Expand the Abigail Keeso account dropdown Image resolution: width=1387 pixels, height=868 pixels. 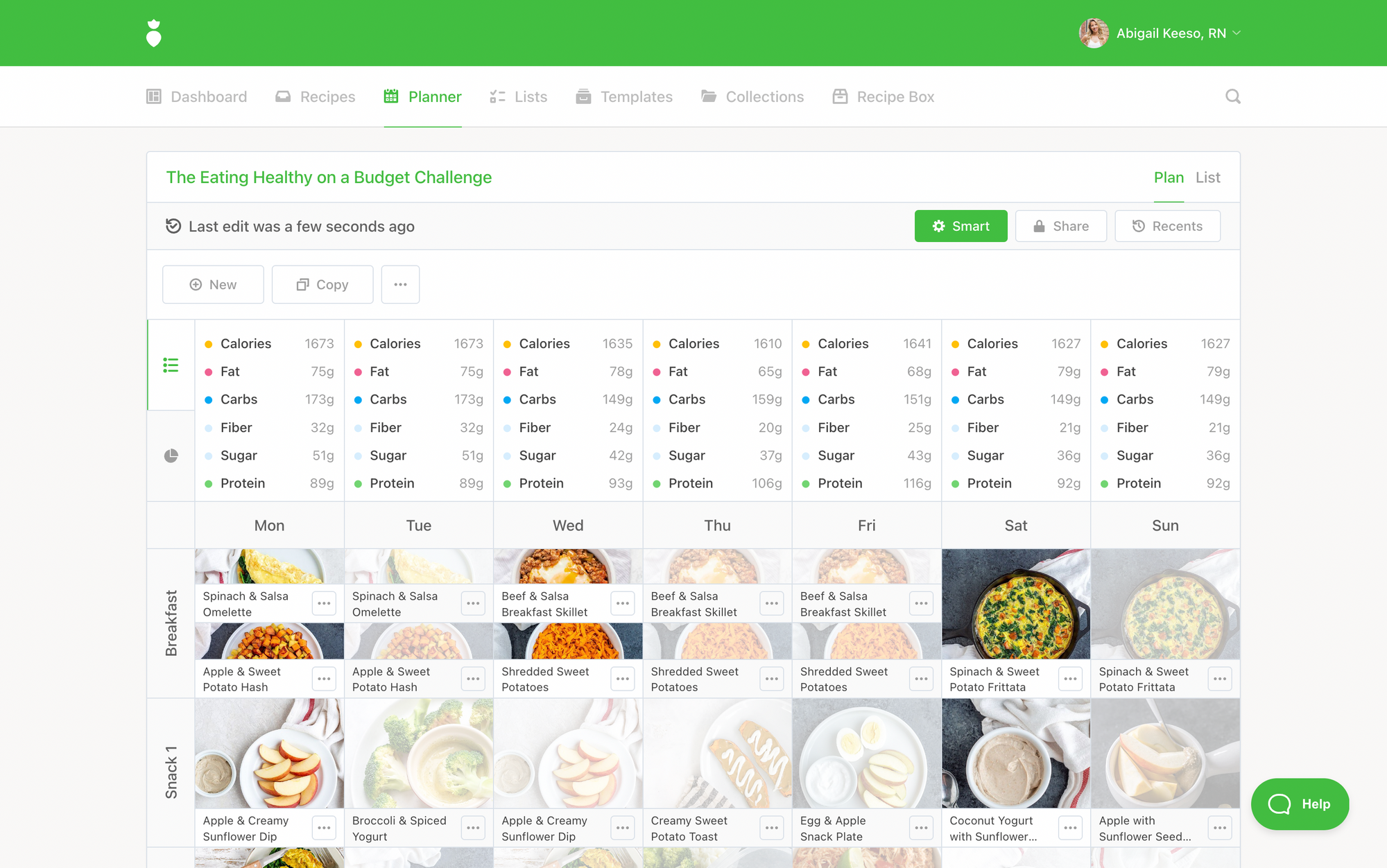click(x=1160, y=33)
